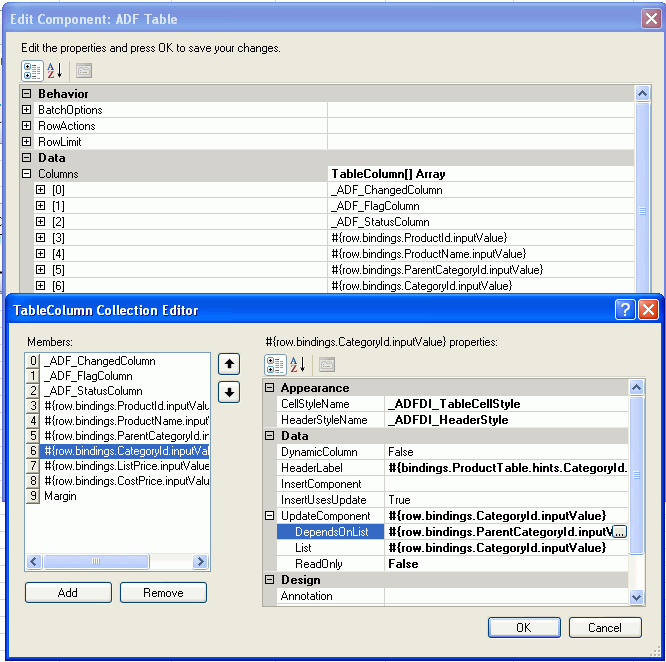Expand column [6] CategoryId node
This screenshot has width=666, height=662.
tap(40, 285)
